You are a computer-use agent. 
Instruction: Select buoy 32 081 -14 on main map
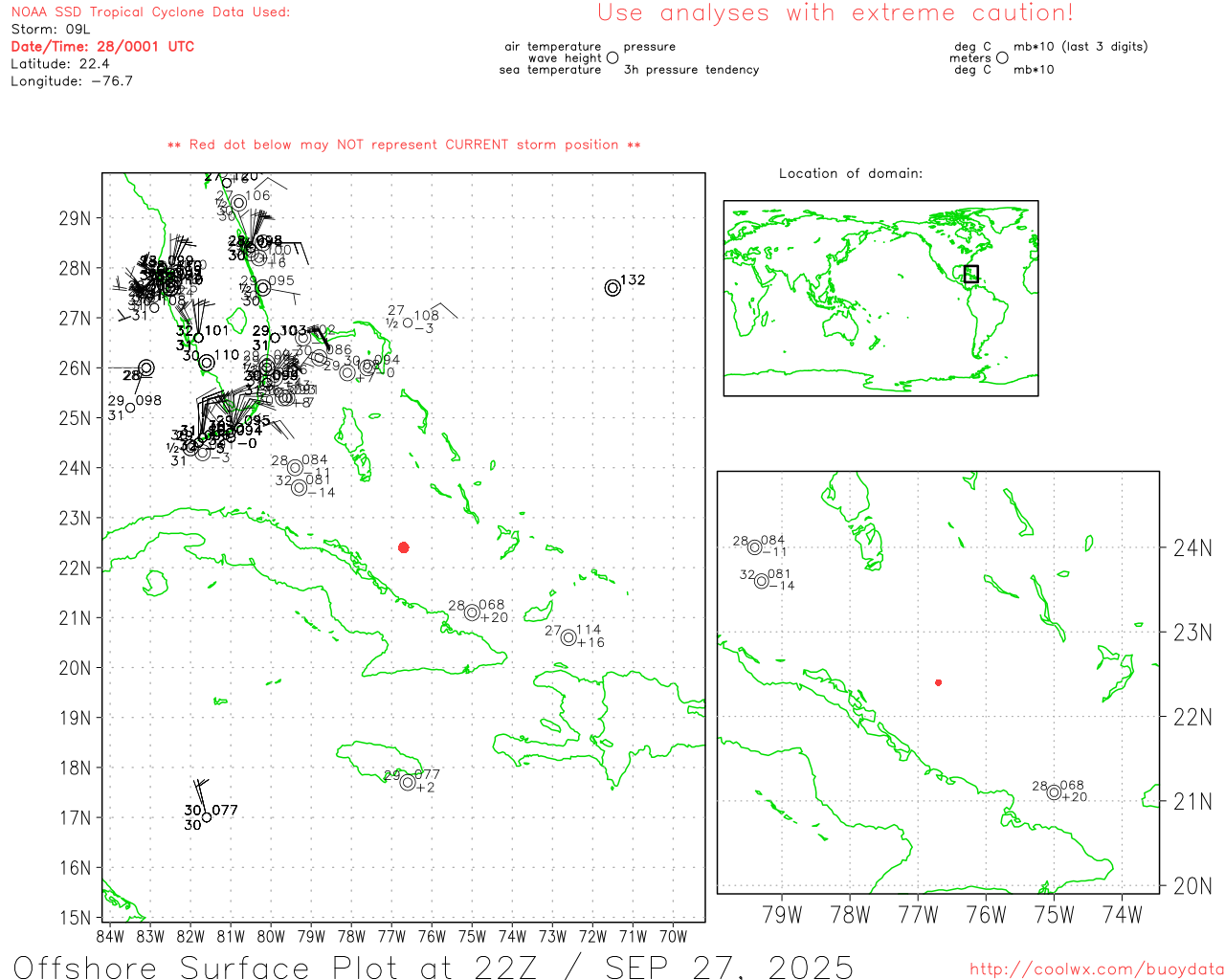300,488
